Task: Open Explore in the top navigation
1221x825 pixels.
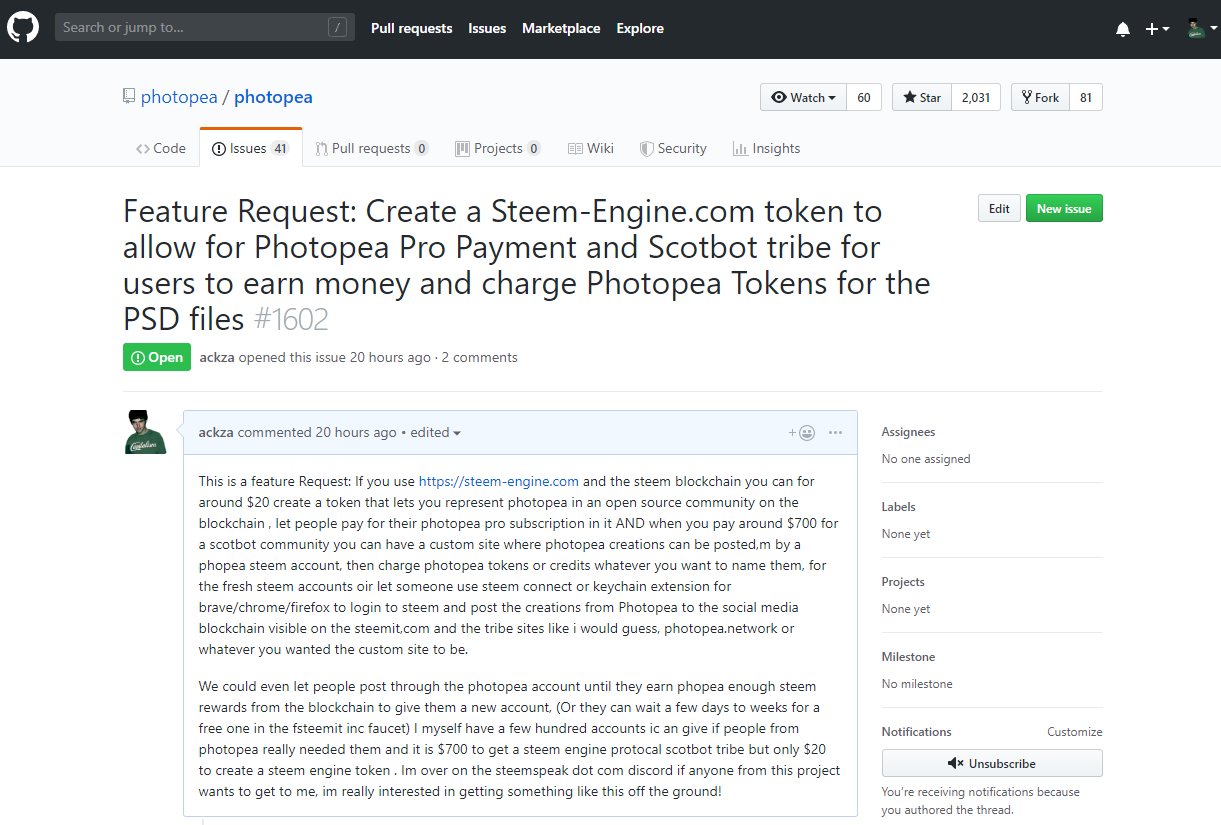Action: (640, 29)
